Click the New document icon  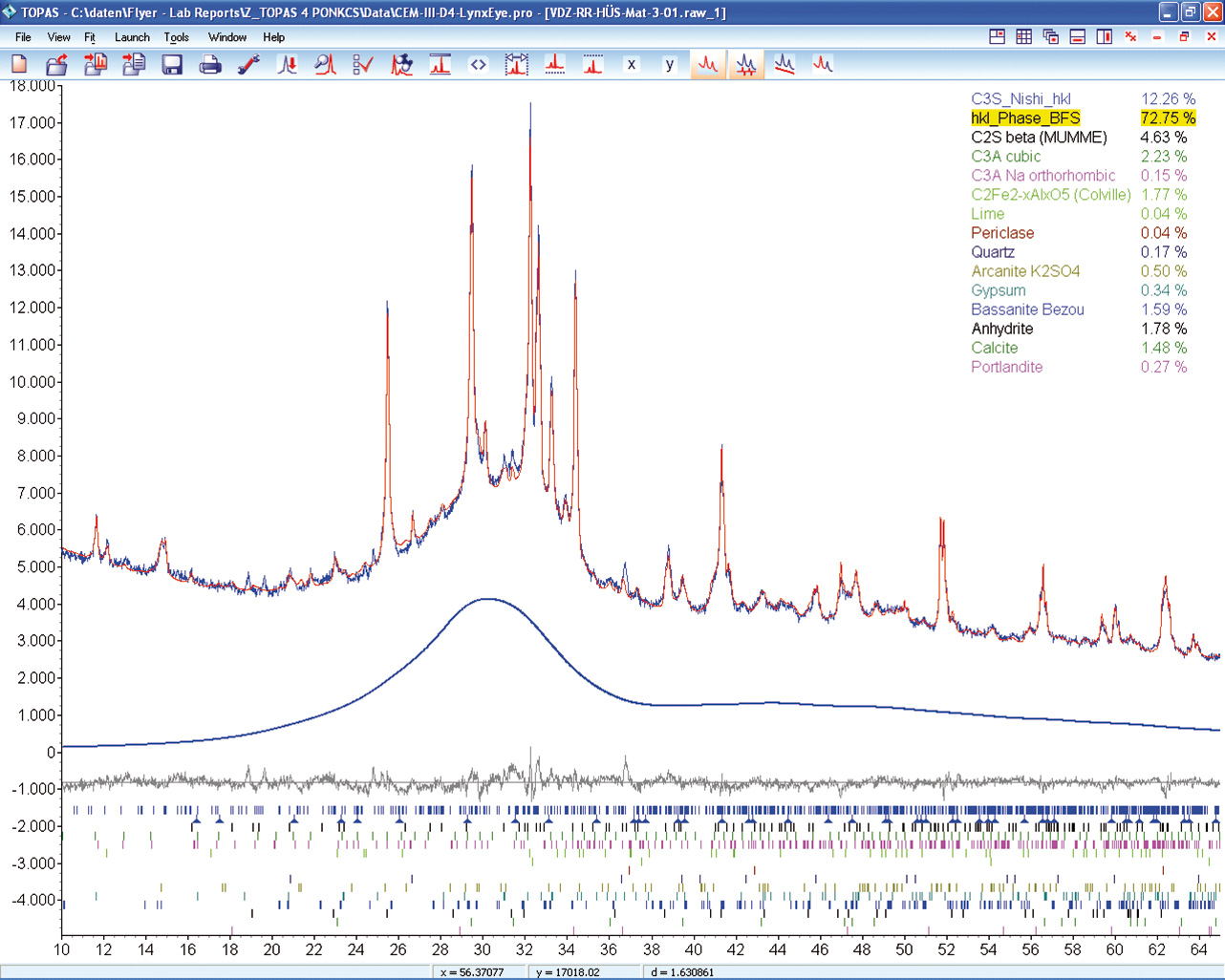coord(19,65)
